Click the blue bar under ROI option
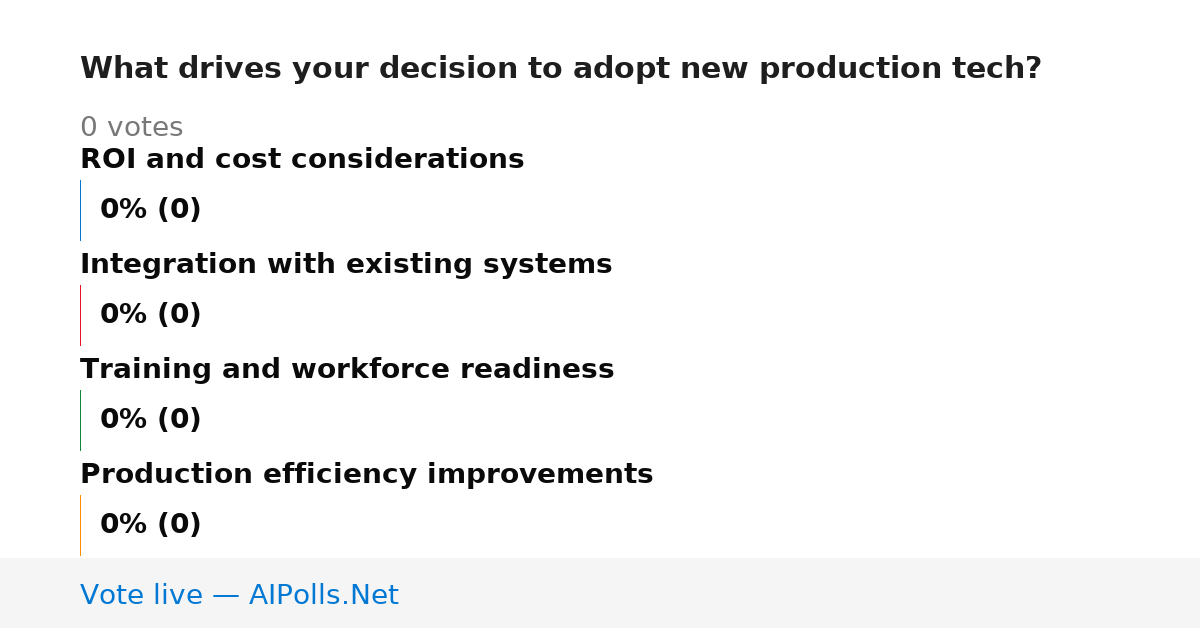 (81, 210)
